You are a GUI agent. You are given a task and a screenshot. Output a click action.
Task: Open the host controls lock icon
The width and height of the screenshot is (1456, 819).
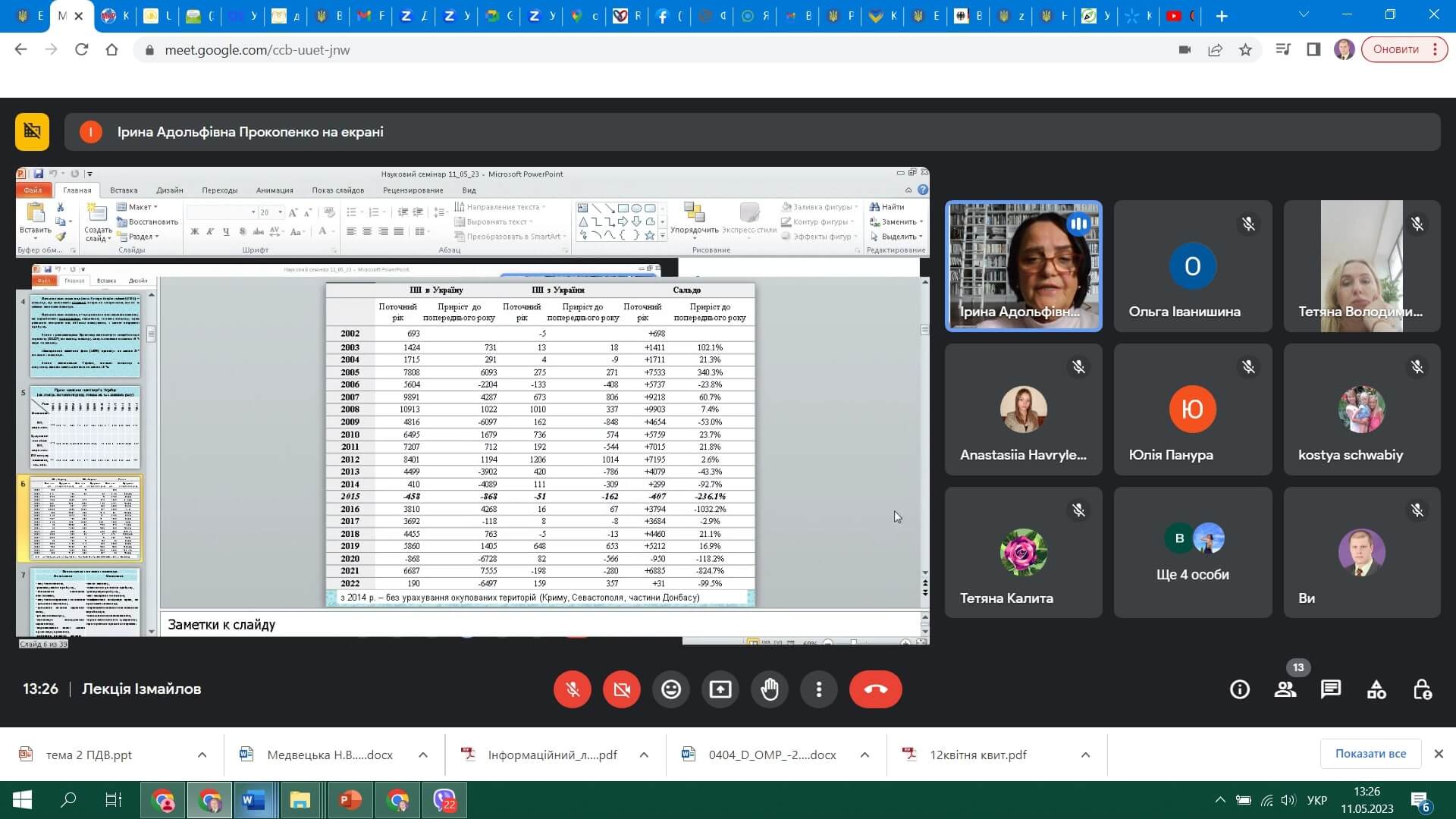click(x=1422, y=689)
